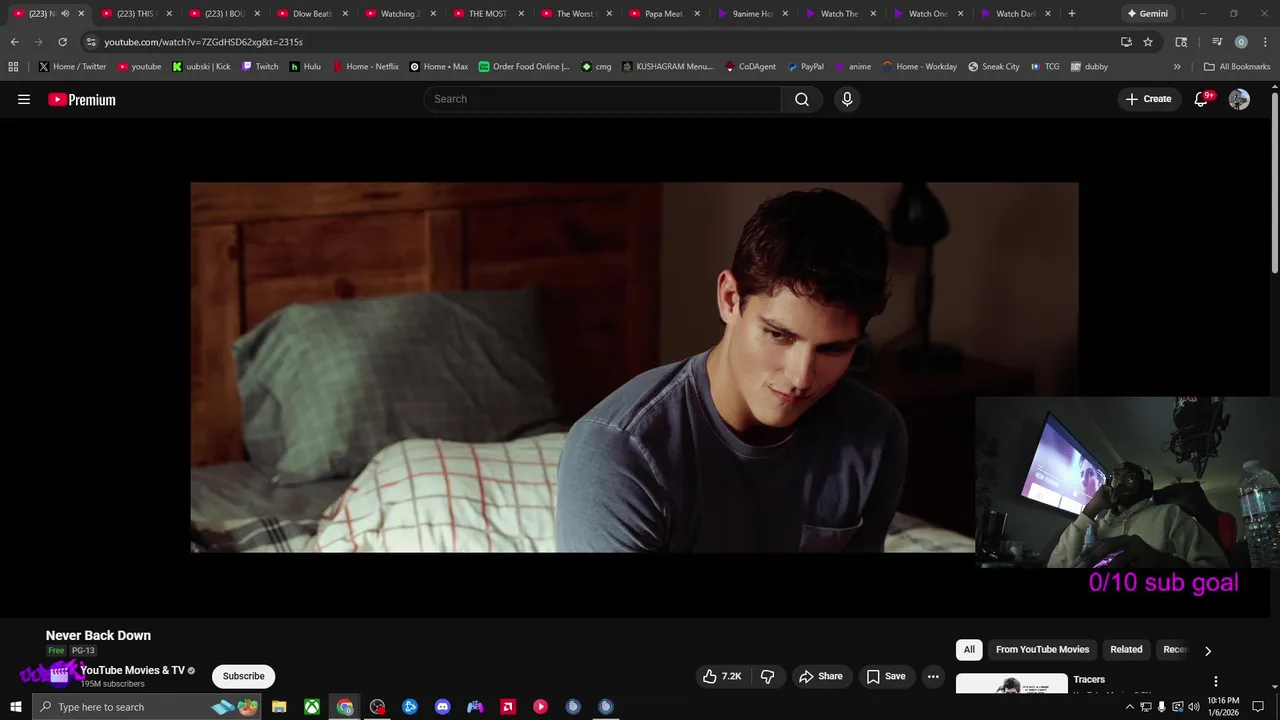
Task: Open the Hulu bookmark
Action: click(305, 66)
